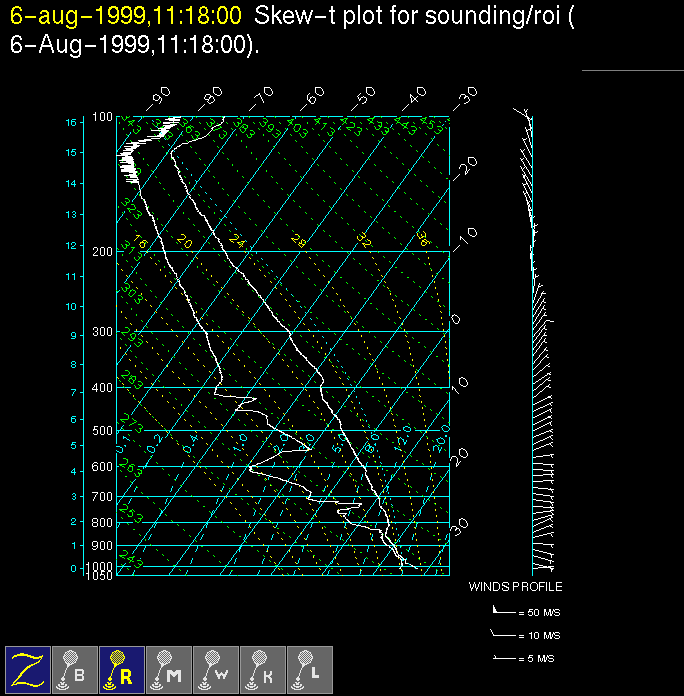Toggle the highlighted R sounding station icon
This screenshot has width=684, height=696.
pyautogui.click(x=122, y=669)
